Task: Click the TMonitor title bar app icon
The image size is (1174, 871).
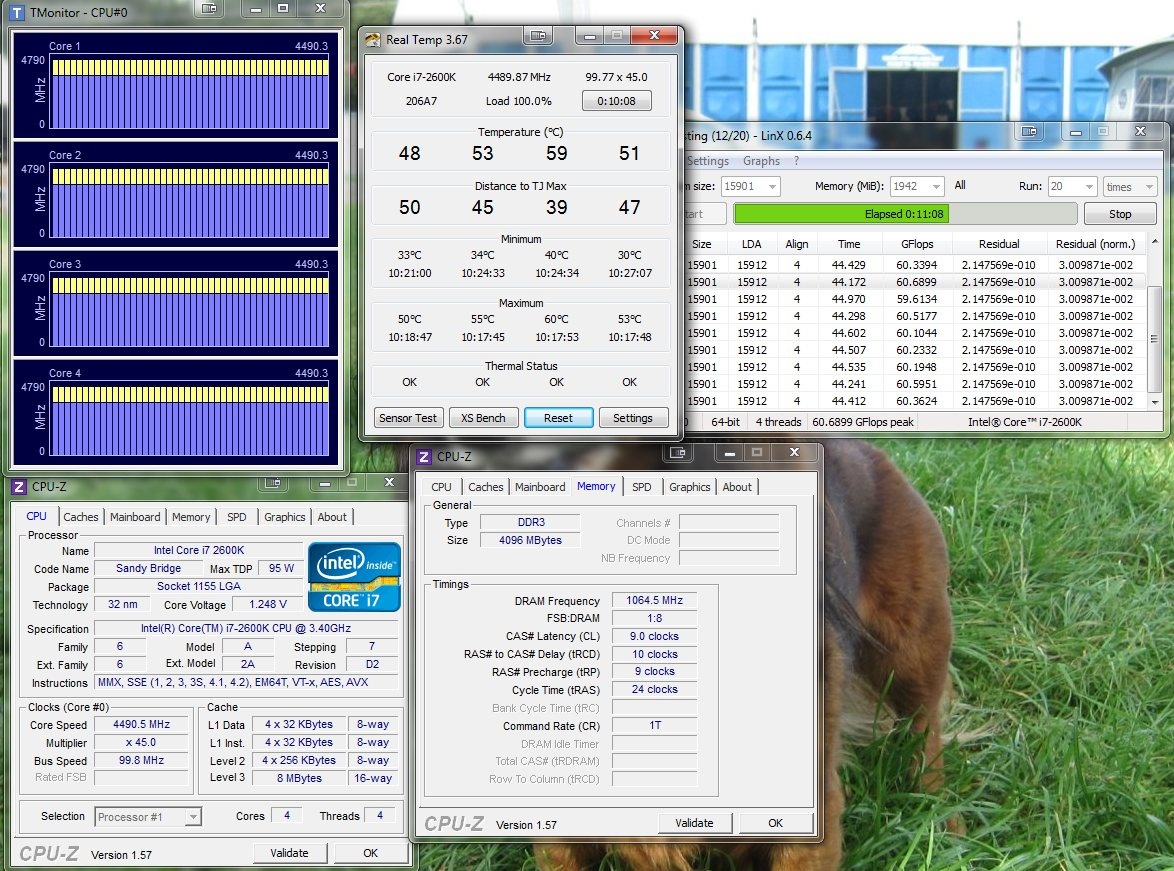Action: click(16, 12)
